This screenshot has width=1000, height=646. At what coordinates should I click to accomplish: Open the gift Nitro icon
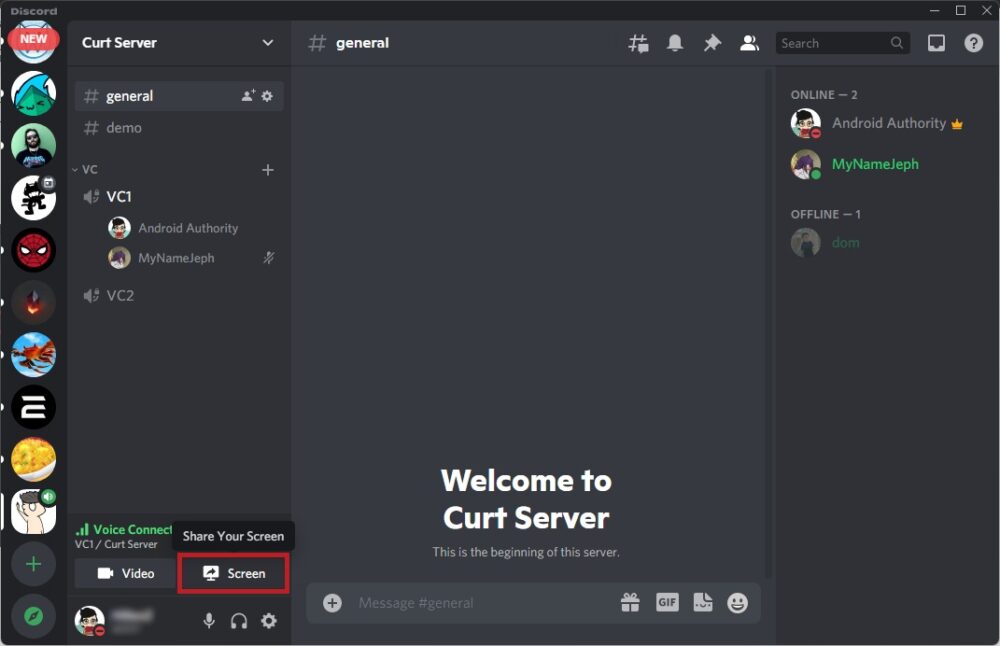(630, 602)
